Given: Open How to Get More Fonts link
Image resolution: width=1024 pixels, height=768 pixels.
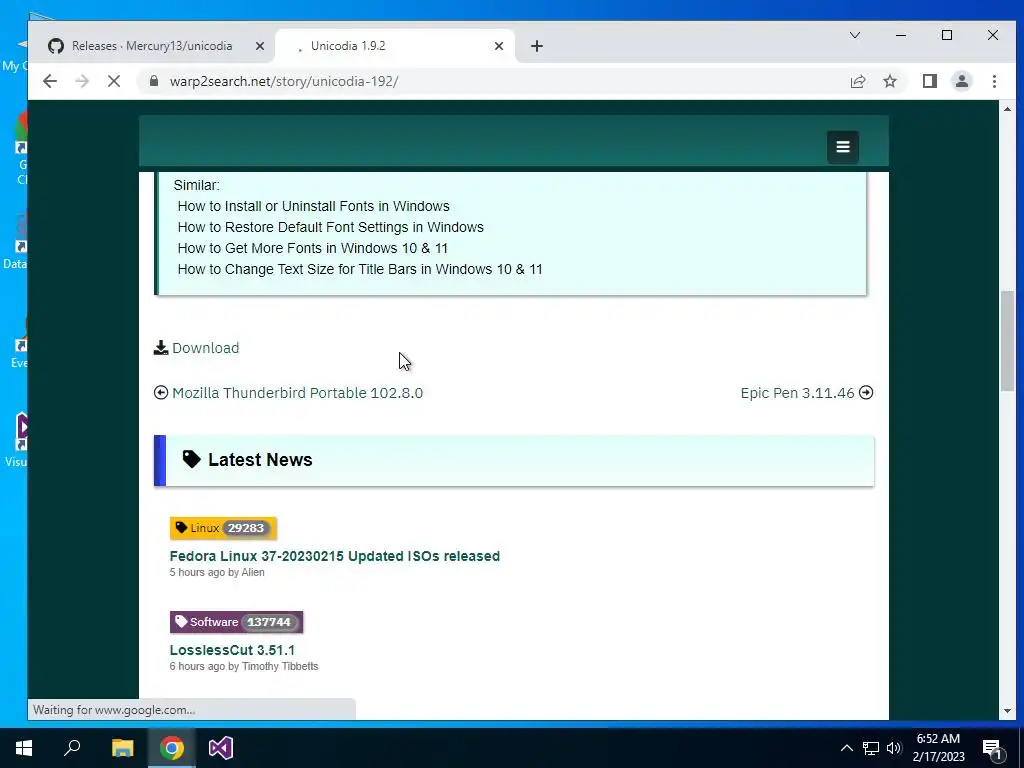Looking at the screenshot, I should (313, 248).
